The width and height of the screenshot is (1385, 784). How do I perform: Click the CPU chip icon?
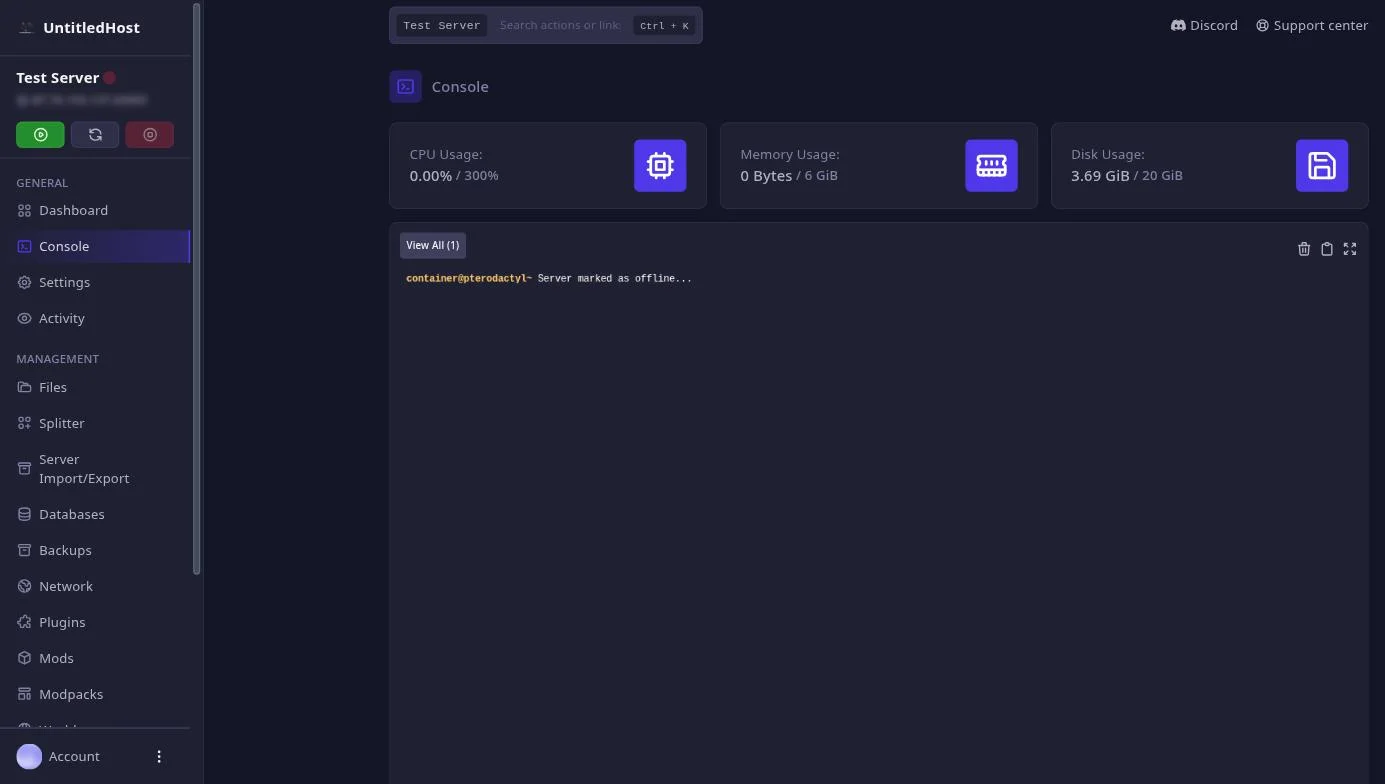(x=660, y=165)
